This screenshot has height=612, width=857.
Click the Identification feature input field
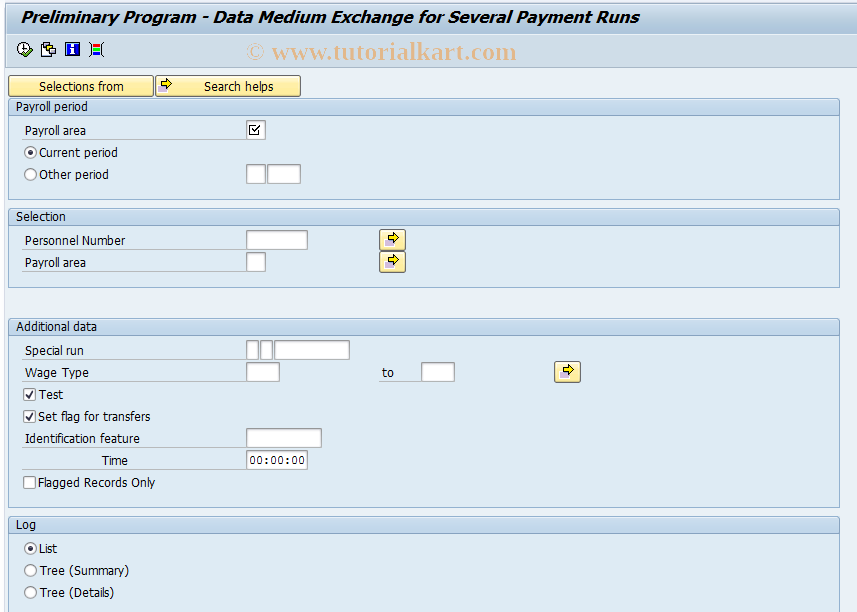(x=284, y=438)
